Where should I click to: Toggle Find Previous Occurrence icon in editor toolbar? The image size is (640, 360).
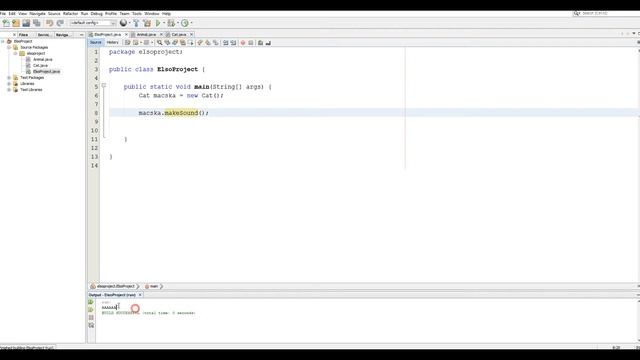click(167, 42)
